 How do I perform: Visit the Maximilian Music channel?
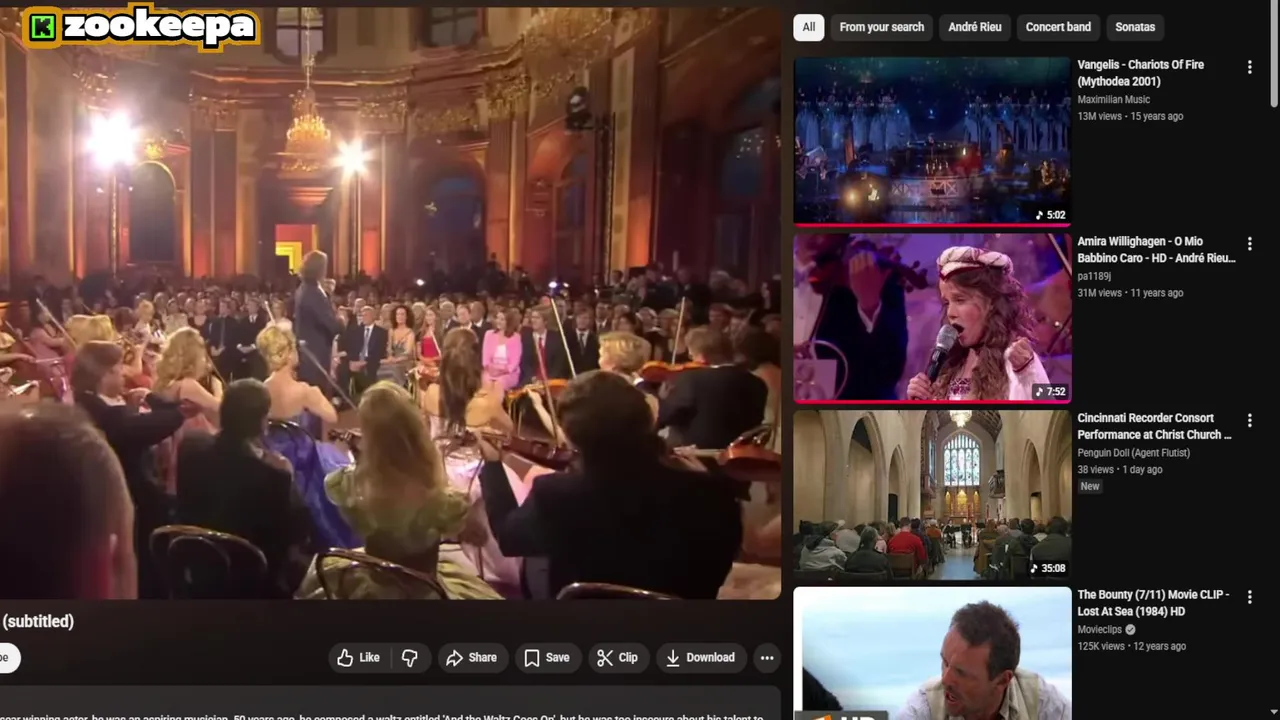coord(1113,99)
